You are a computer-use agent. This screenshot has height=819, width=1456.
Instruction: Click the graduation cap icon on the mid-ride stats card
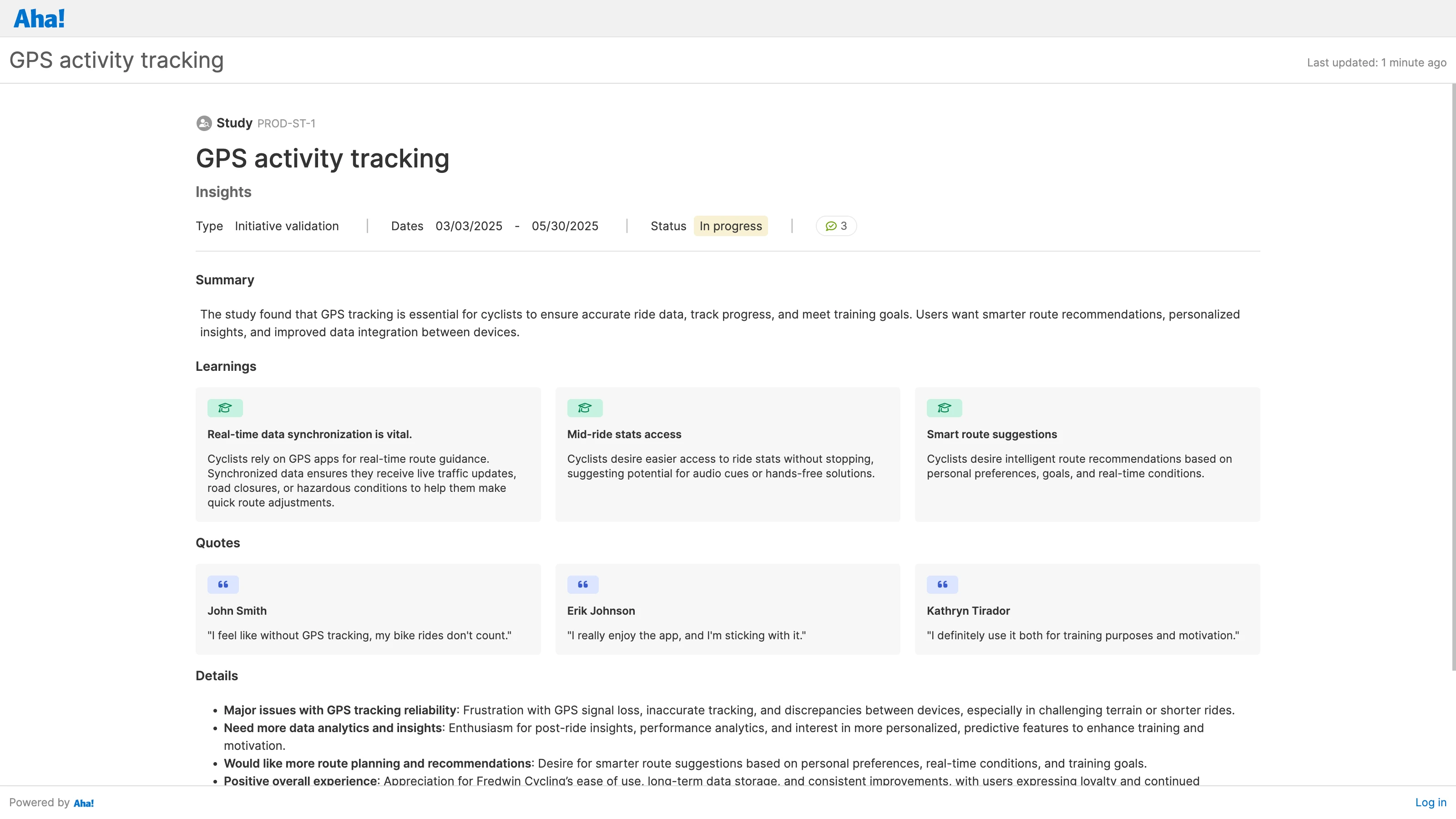tap(584, 408)
